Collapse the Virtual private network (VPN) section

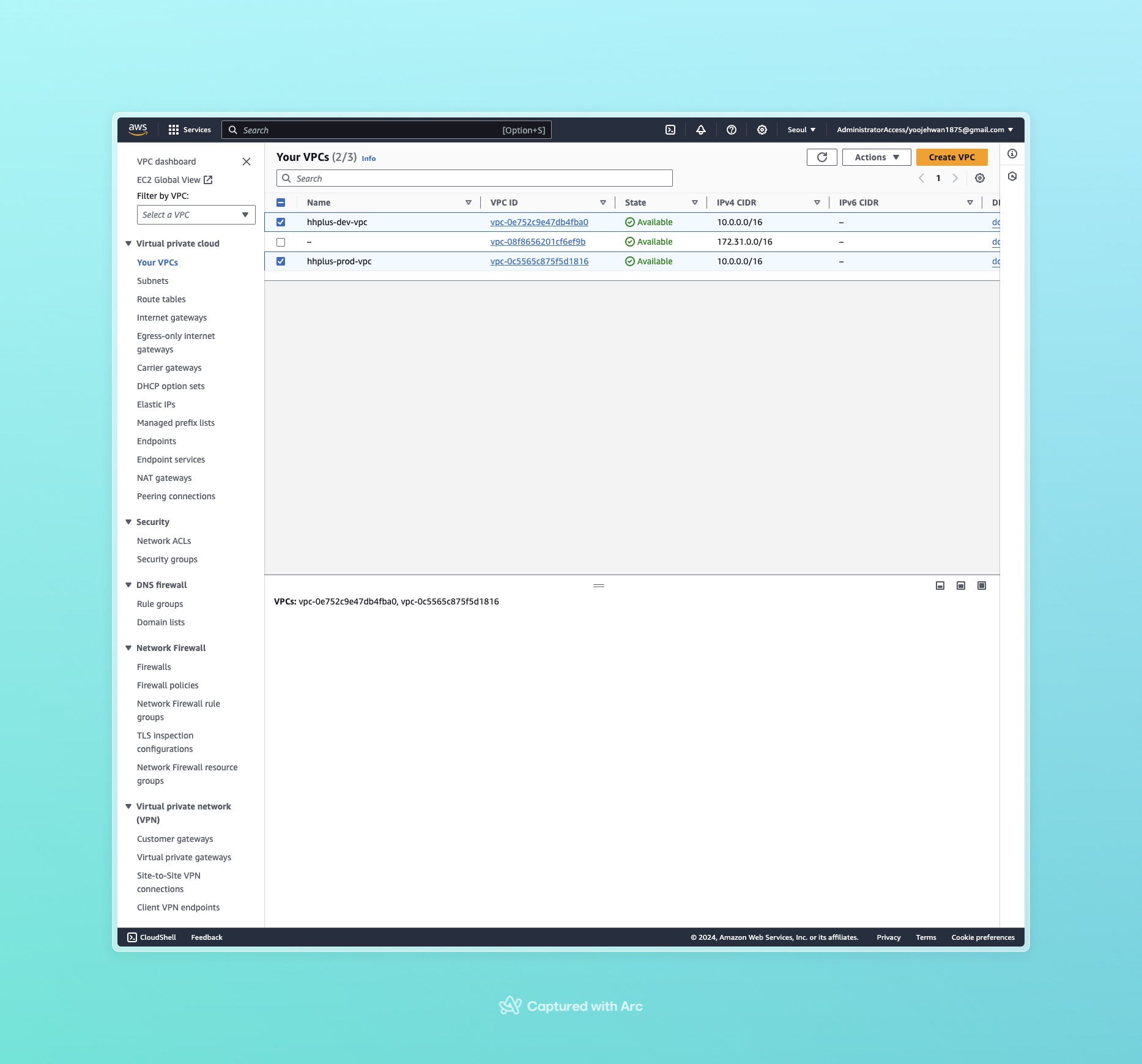click(128, 806)
